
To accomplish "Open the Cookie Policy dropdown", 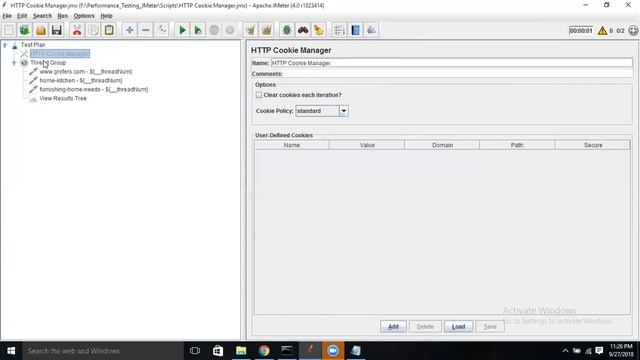I will [344, 111].
